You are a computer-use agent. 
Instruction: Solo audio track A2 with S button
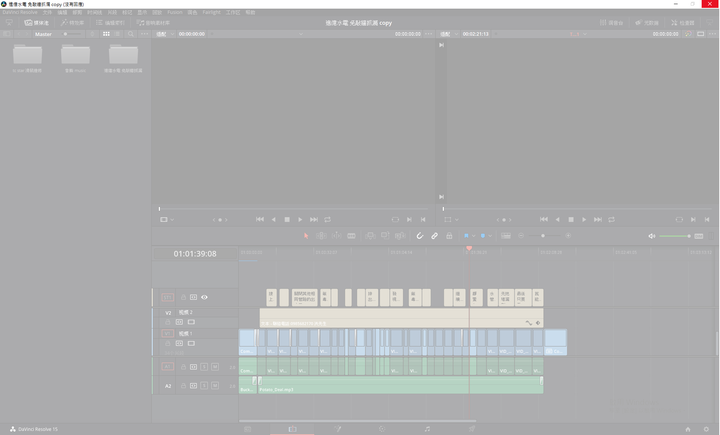point(204,385)
